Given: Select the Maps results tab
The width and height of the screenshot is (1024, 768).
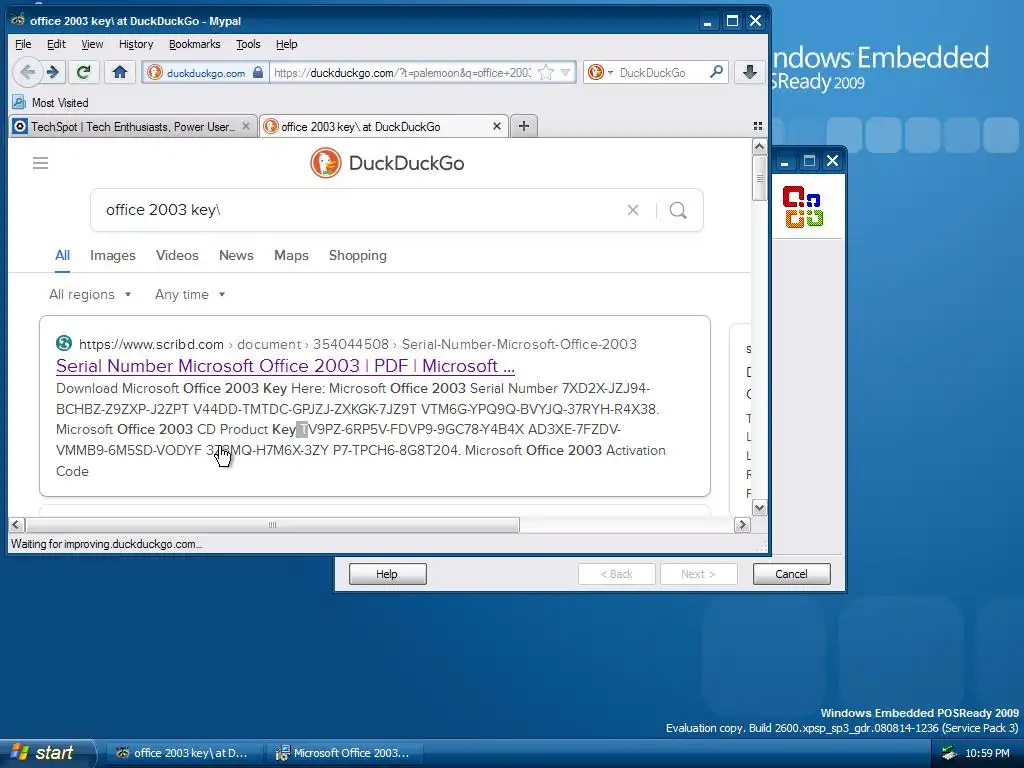Looking at the screenshot, I should point(291,255).
